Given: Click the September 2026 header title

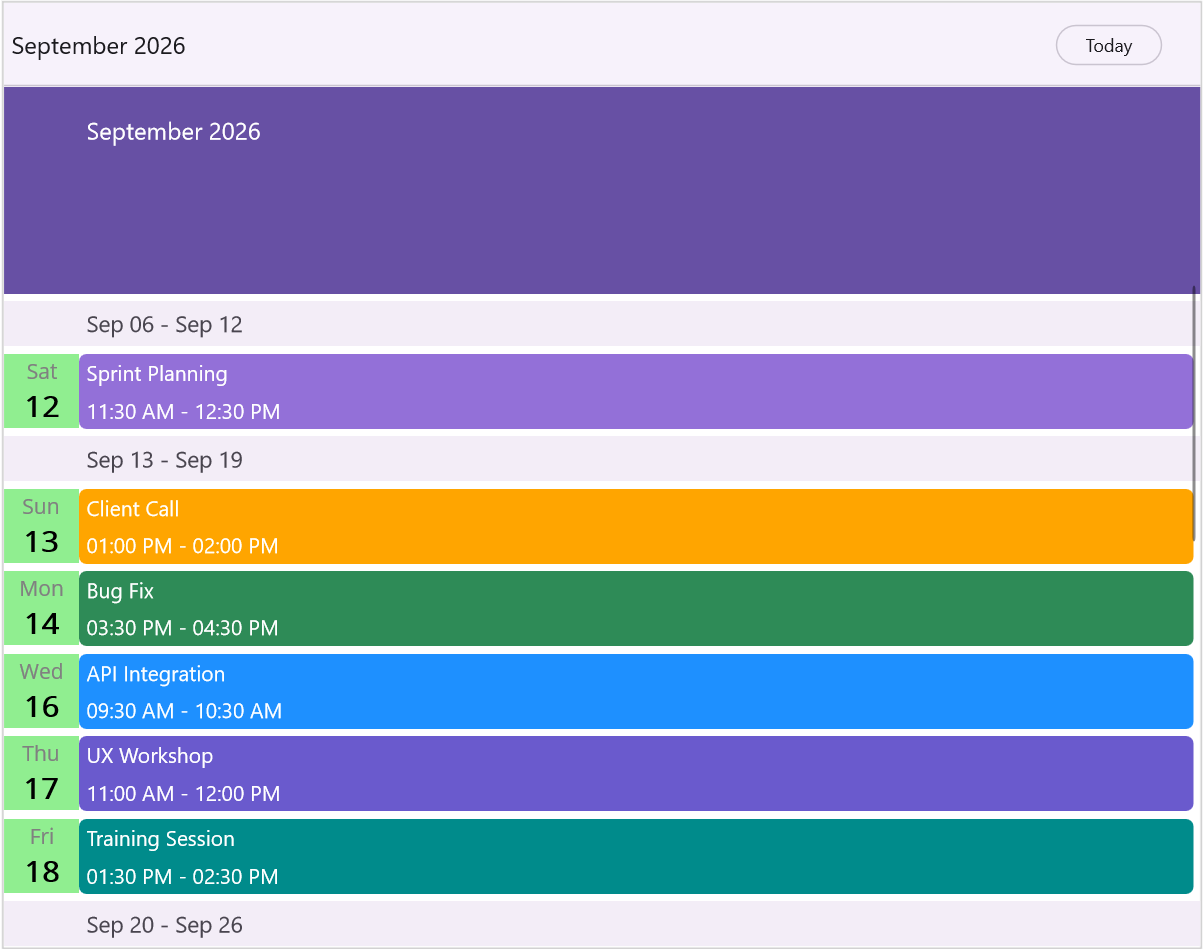Looking at the screenshot, I should pyautogui.click(x=99, y=46).
